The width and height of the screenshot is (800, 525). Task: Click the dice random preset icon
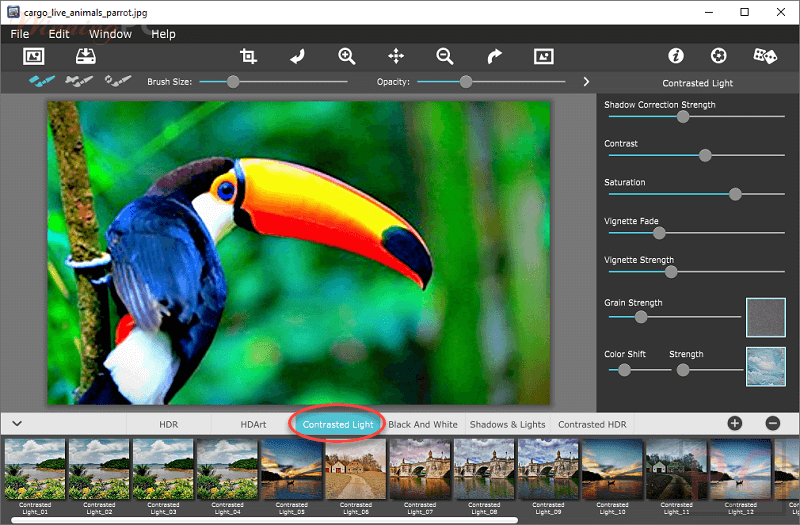point(765,56)
